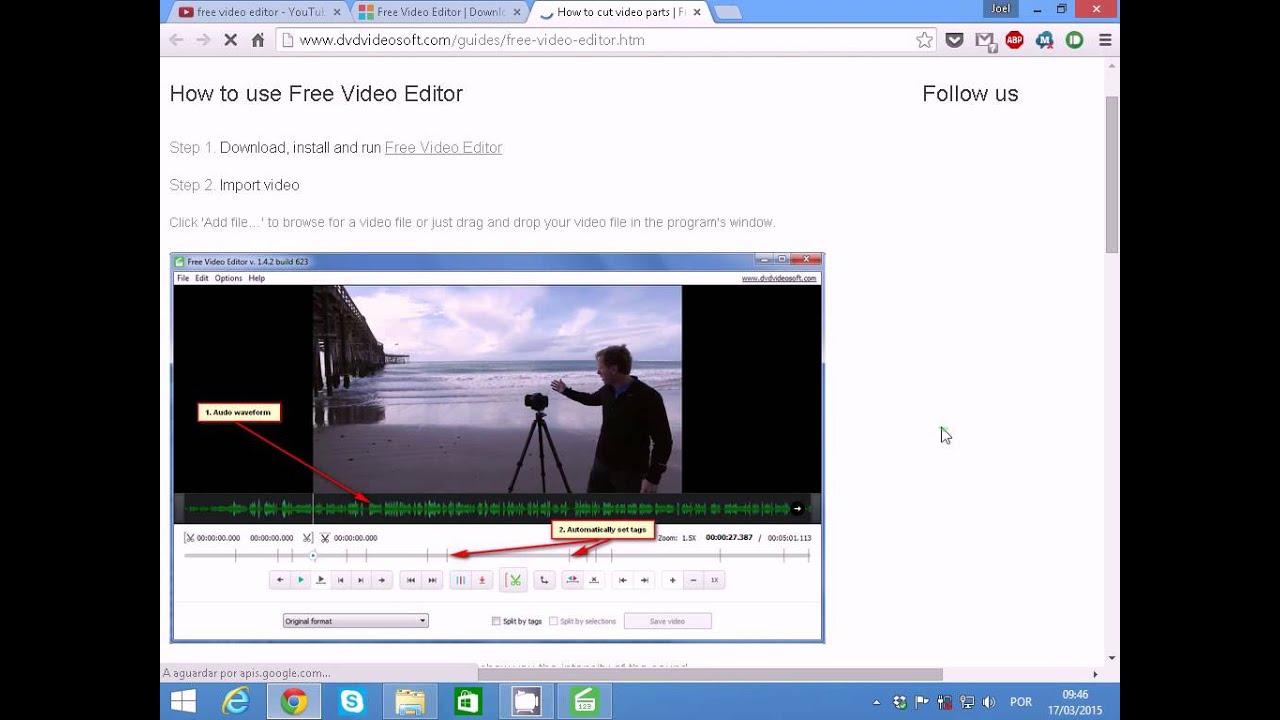
Task: Click the timeline playhead handle in the editor screenshot
Action: pos(313,555)
